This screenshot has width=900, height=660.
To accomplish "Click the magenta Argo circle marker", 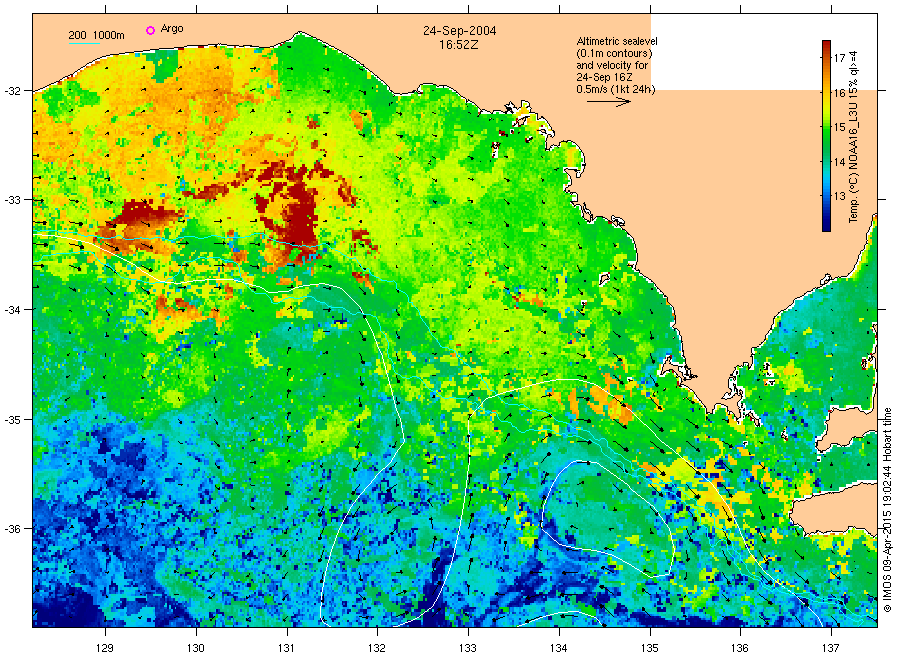I will coord(150,30).
